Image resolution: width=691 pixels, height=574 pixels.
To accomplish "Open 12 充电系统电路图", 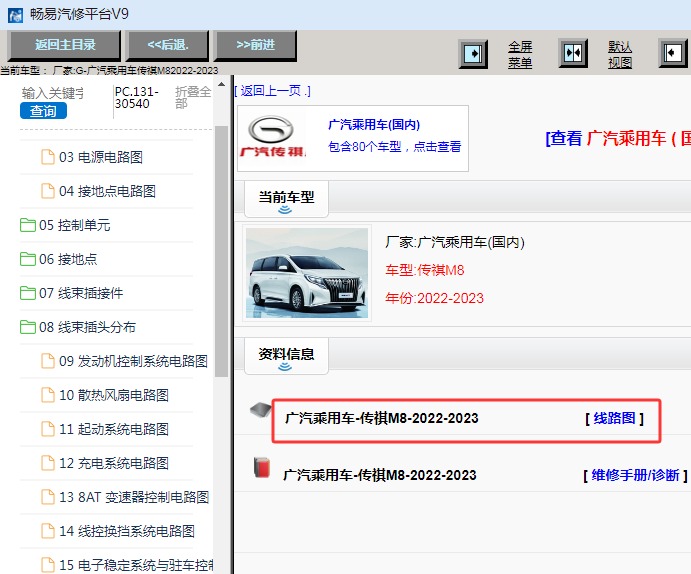I will [114, 463].
